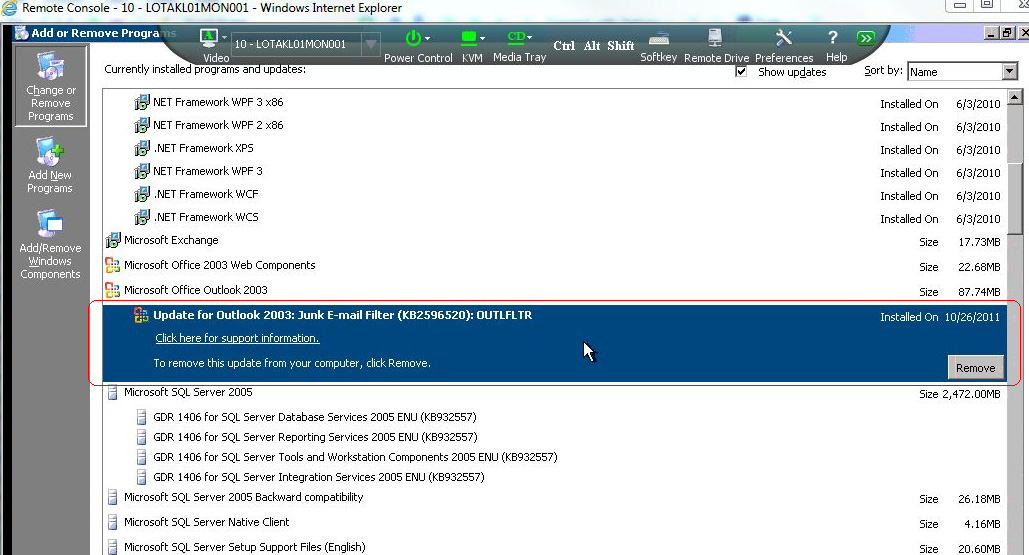Open the Media Tray CD icon
The image size is (1029, 555).
click(x=516, y=37)
